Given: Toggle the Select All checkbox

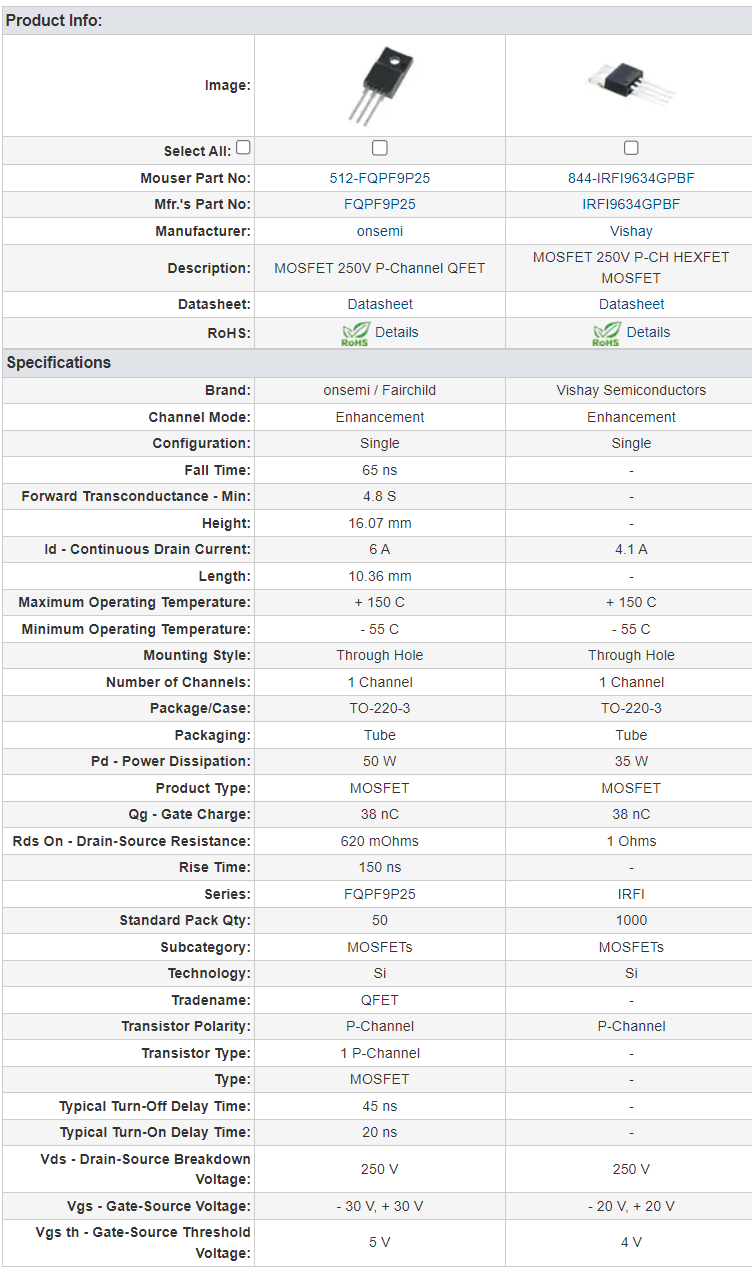Looking at the screenshot, I should point(243,148).
